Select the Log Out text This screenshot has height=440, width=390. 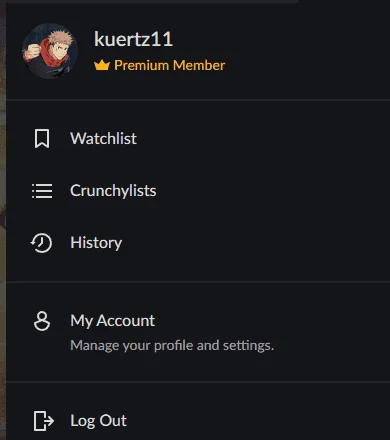pyautogui.click(x=98, y=421)
